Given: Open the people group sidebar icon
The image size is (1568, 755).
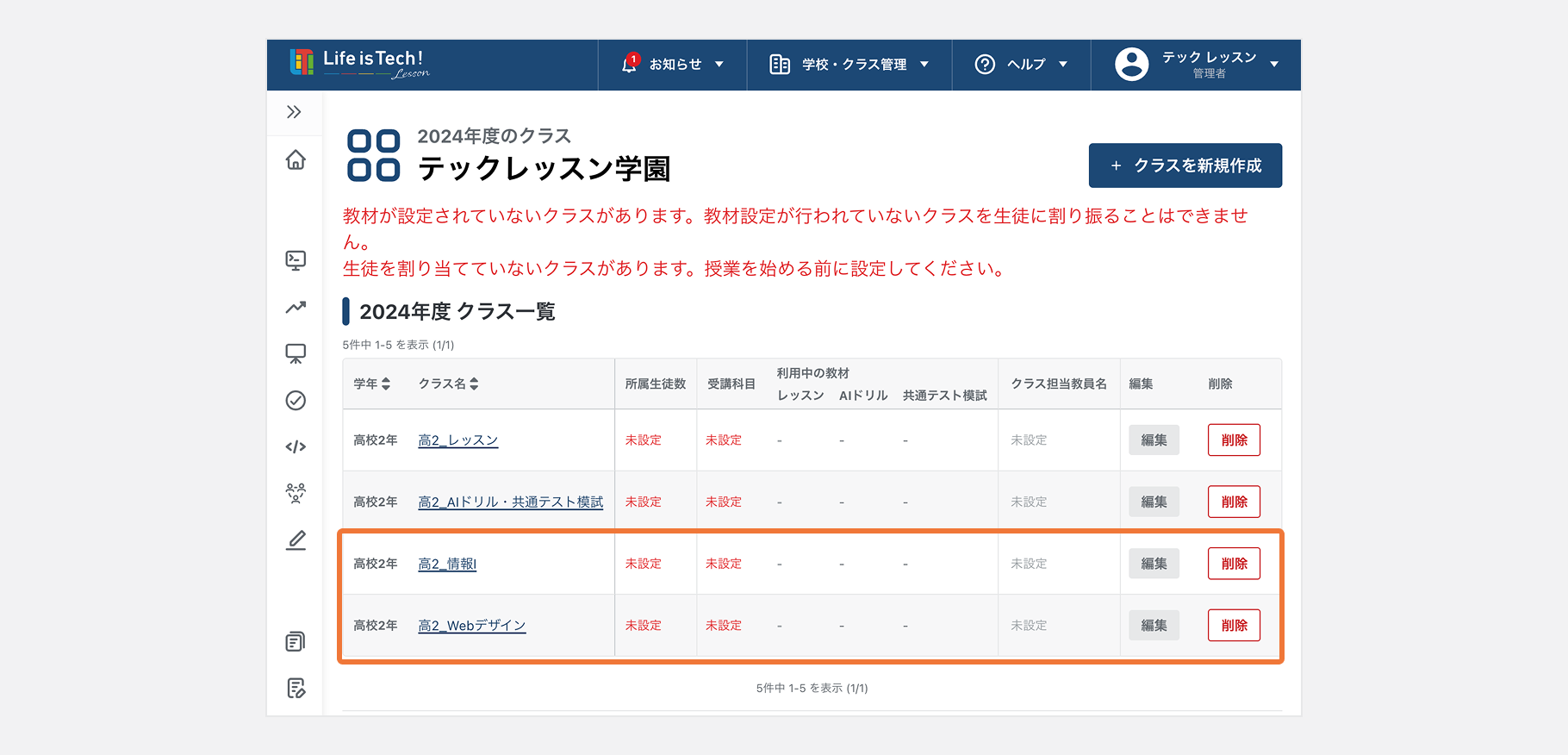Looking at the screenshot, I should (x=296, y=493).
